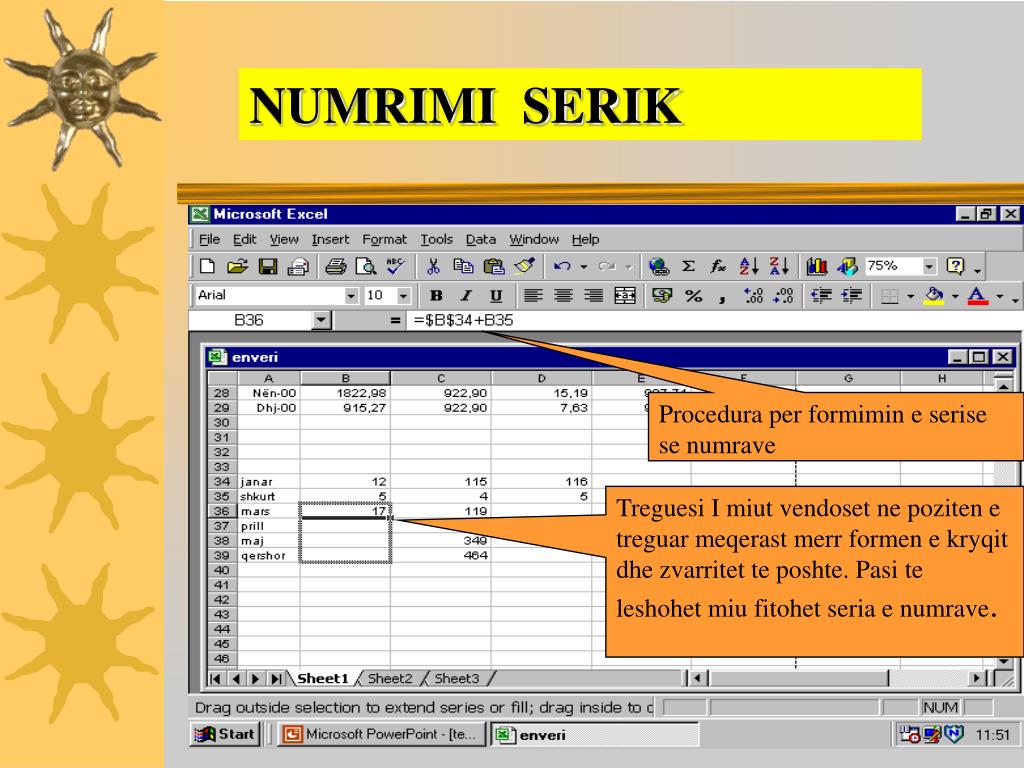The image size is (1024, 768).
Task: Click the Drawing toolbar icon
Action: point(848,266)
